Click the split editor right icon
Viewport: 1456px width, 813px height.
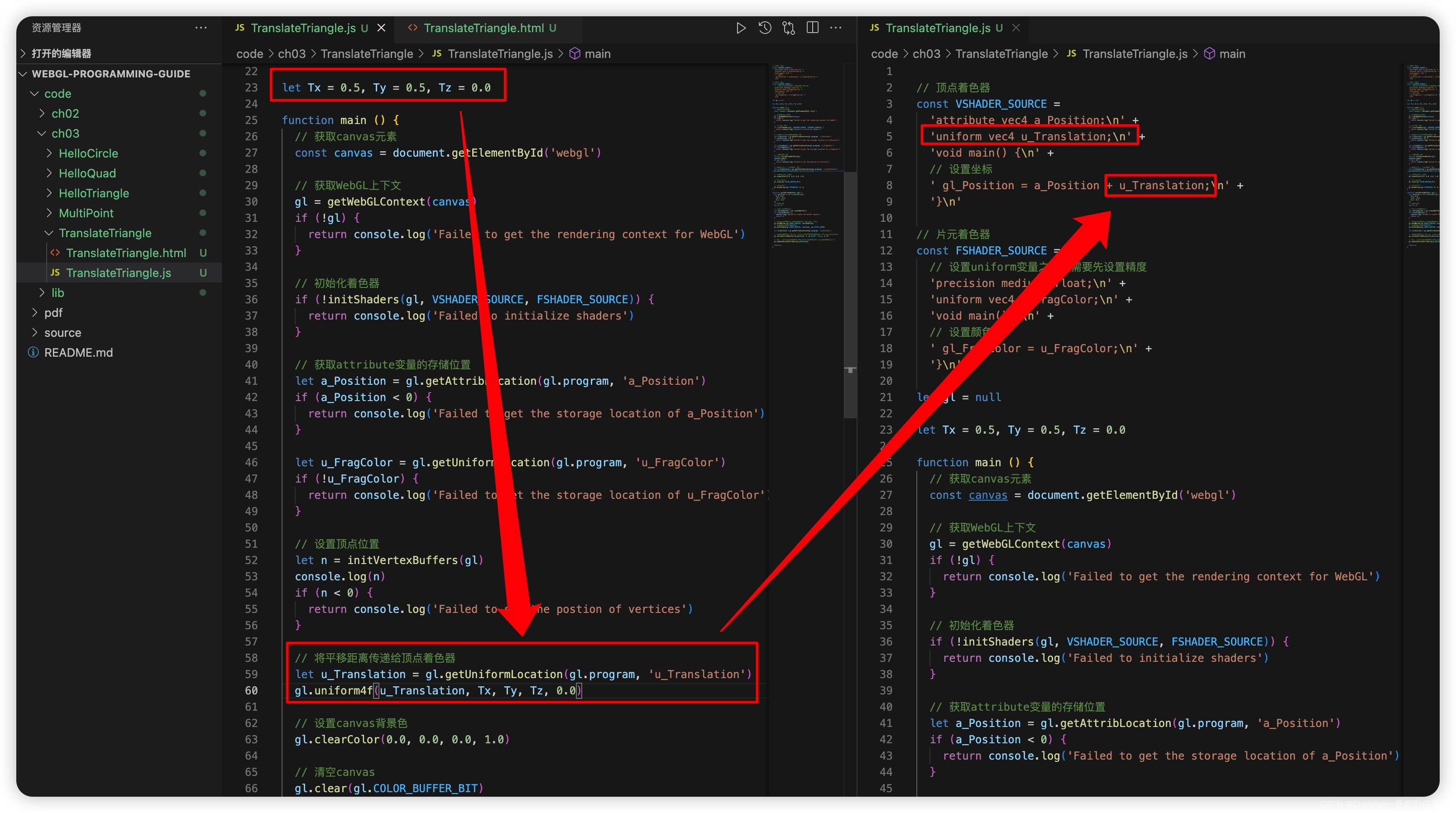click(812, 28)
